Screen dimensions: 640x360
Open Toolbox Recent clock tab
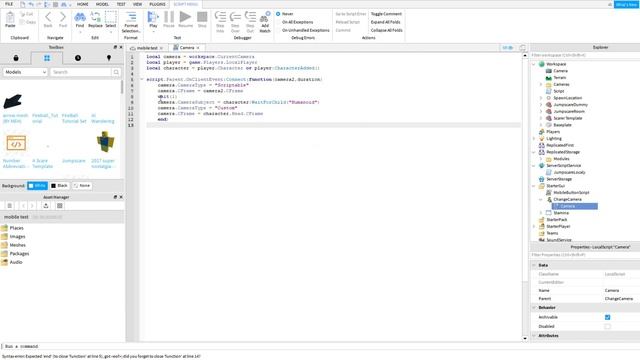pos(78,58)
